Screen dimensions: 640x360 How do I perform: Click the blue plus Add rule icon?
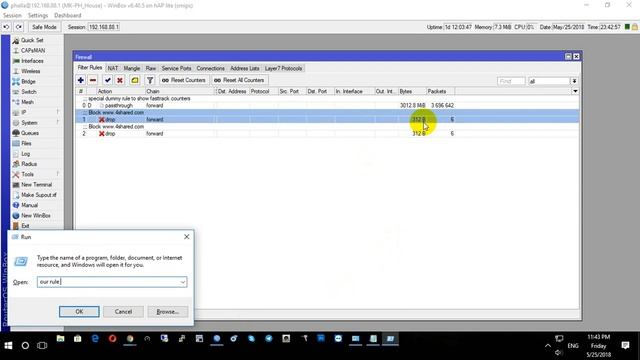point(81,80)
